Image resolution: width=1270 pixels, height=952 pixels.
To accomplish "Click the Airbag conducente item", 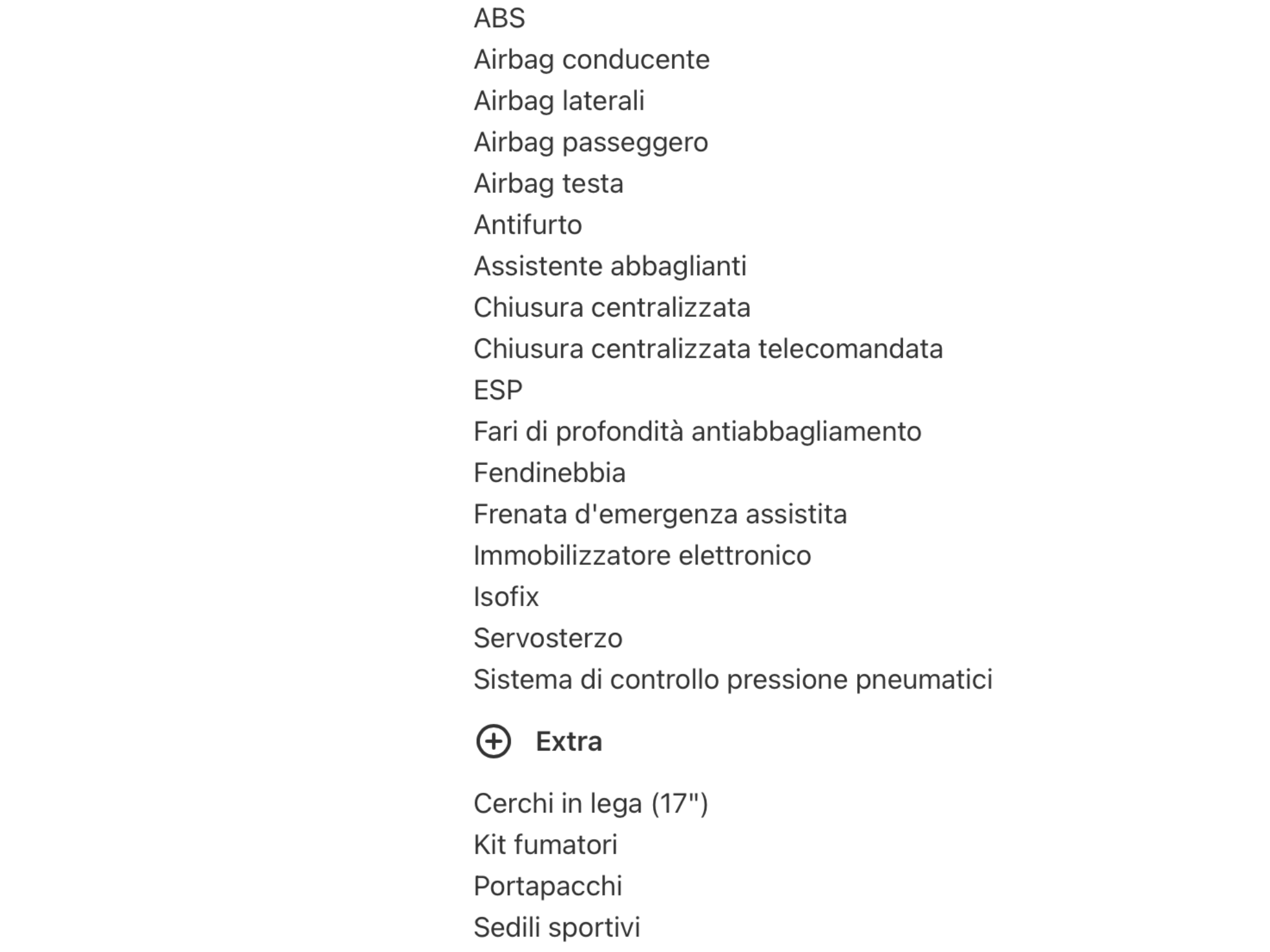I will (592, 59).
